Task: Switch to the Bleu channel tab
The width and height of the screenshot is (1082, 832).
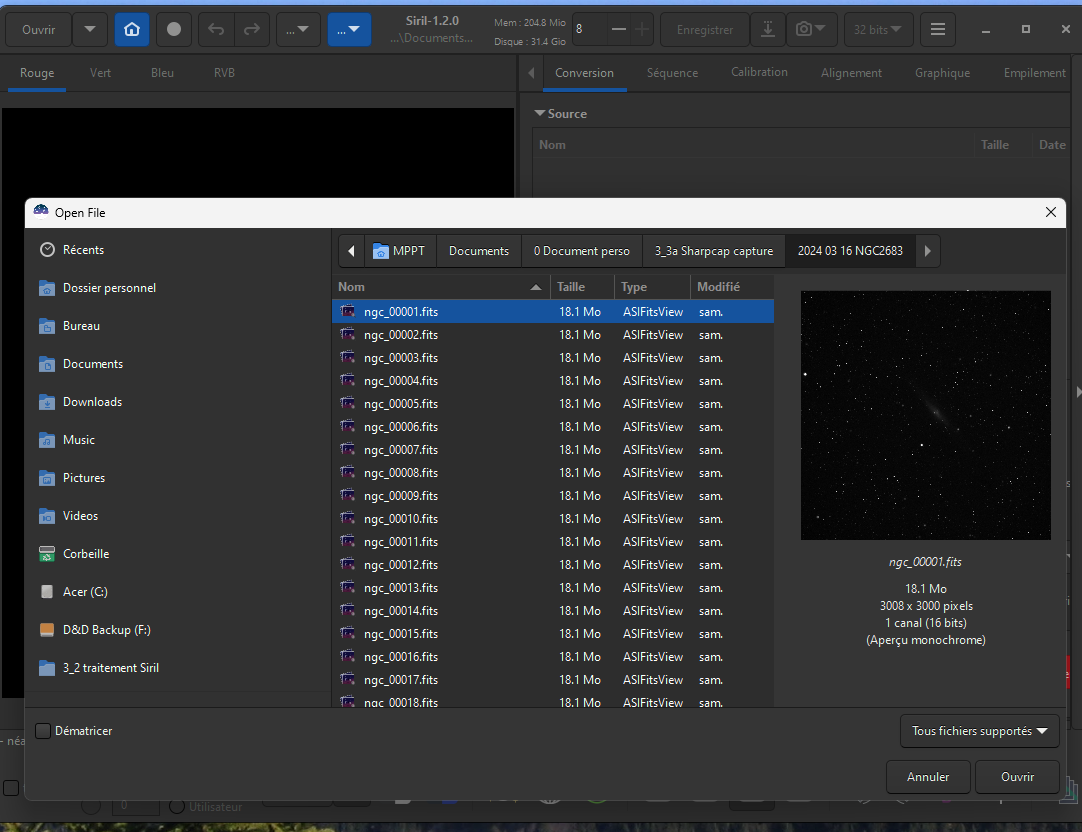Action: pos(162,73)
